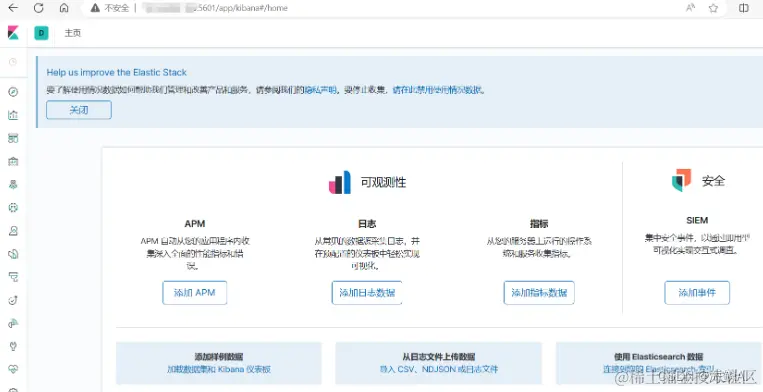
Task: Open the space selector D avatar
Action: (x=41, y=33)
